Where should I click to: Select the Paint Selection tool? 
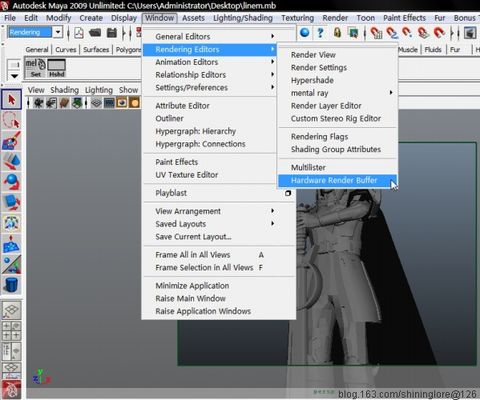tap(12, 140)
